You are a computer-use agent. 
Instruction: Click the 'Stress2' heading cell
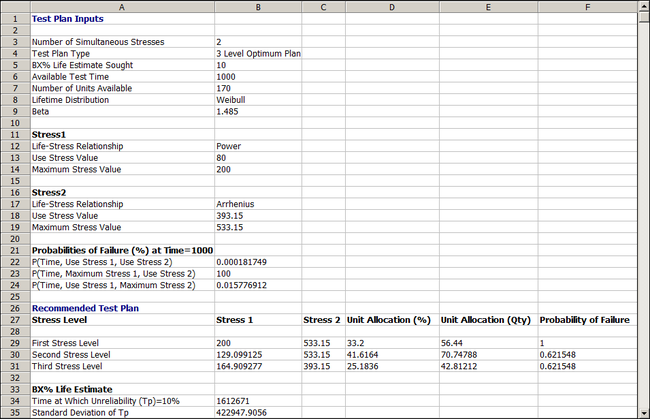click(x=122, y=193)
